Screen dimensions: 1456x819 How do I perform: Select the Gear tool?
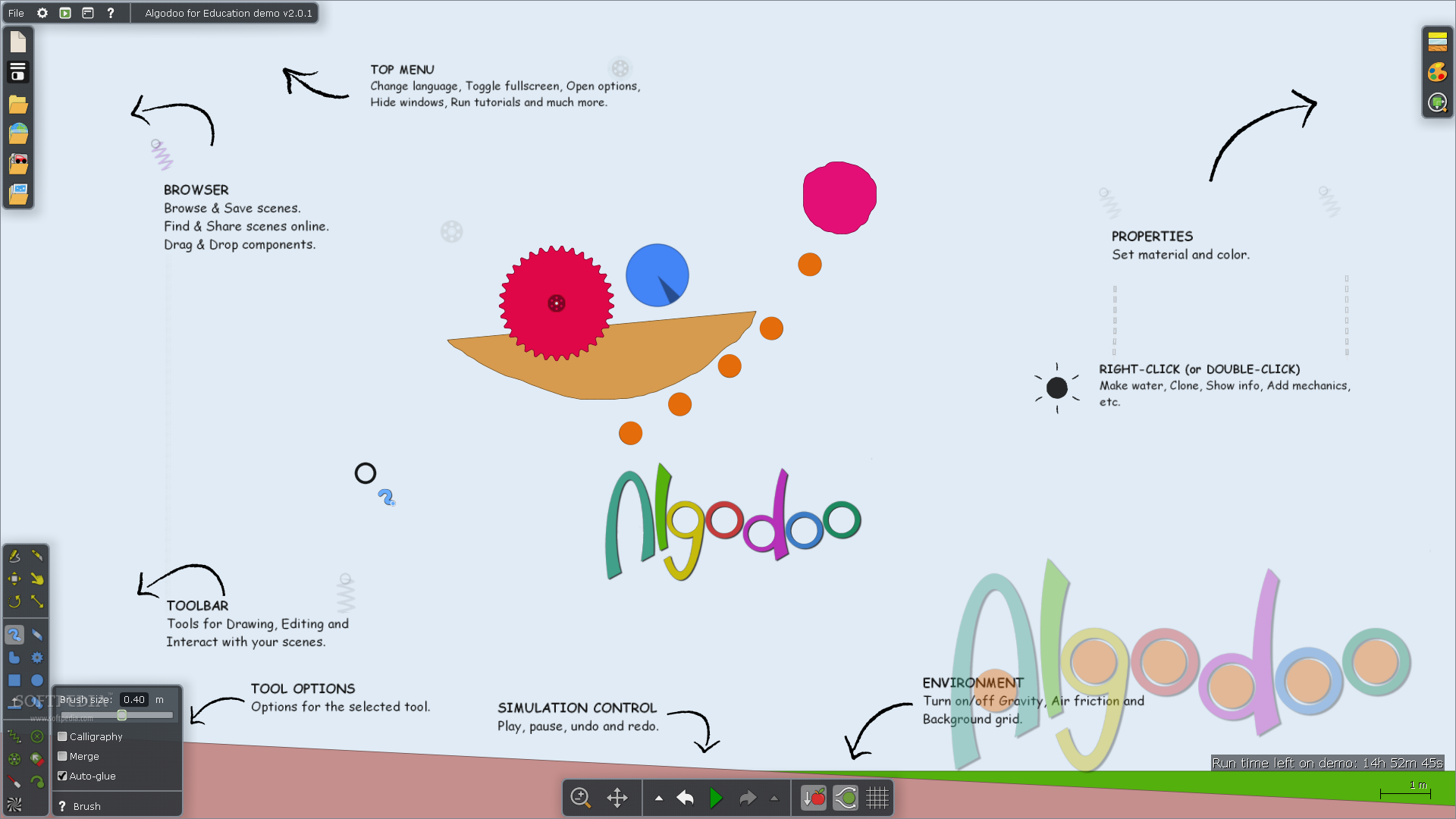click(37, 657)
